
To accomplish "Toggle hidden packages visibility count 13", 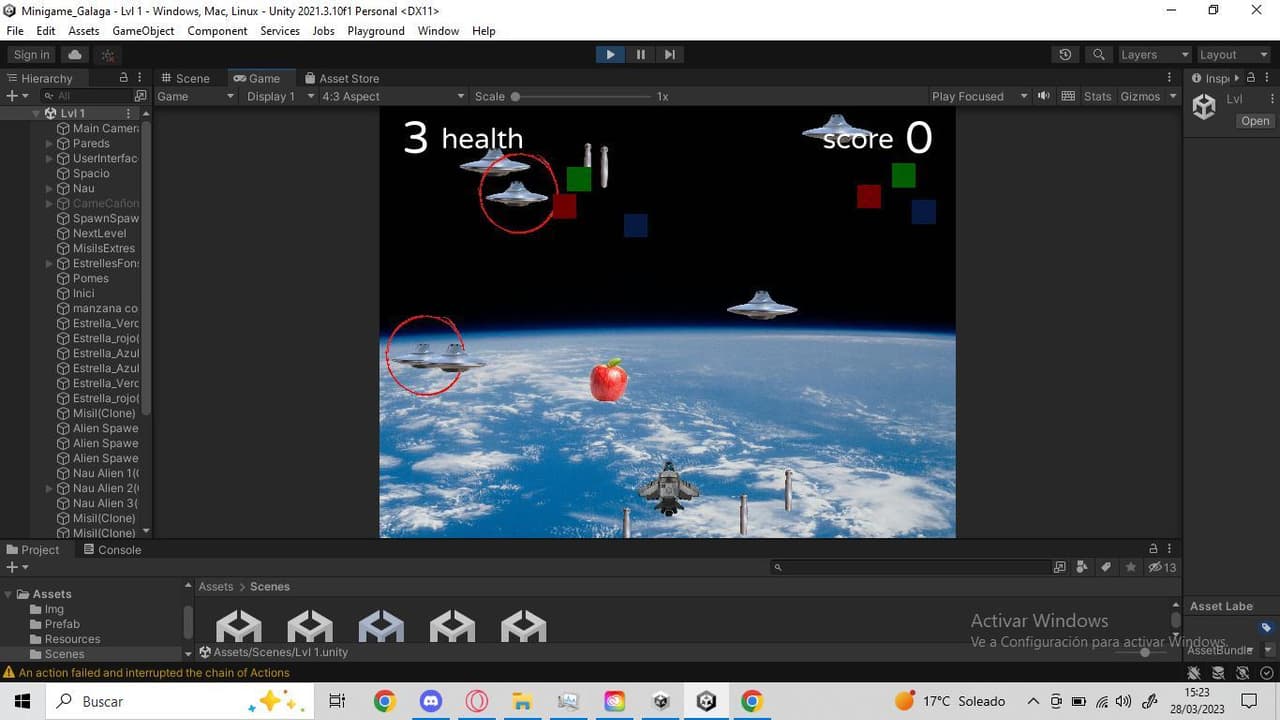I will (1162, 567).
